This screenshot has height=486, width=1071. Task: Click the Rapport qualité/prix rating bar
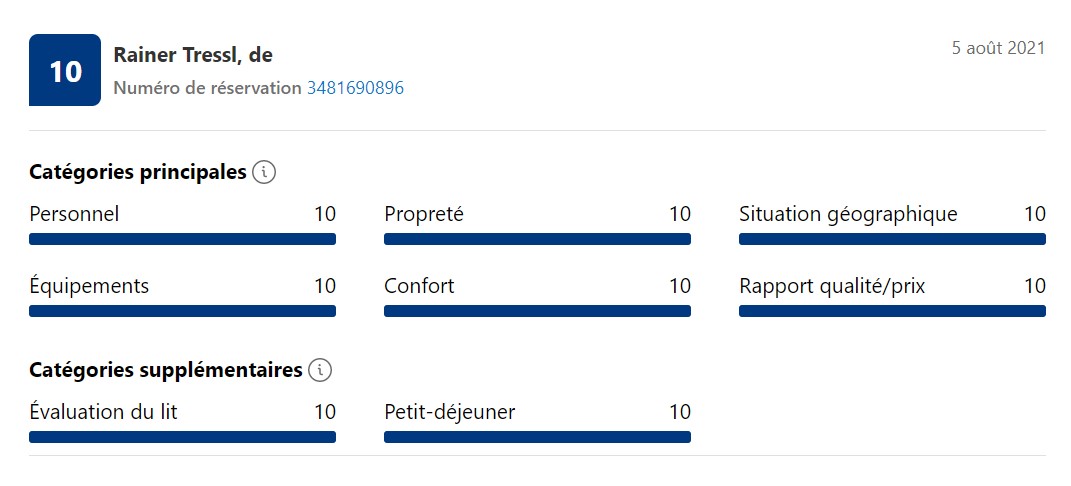(892, 311)
